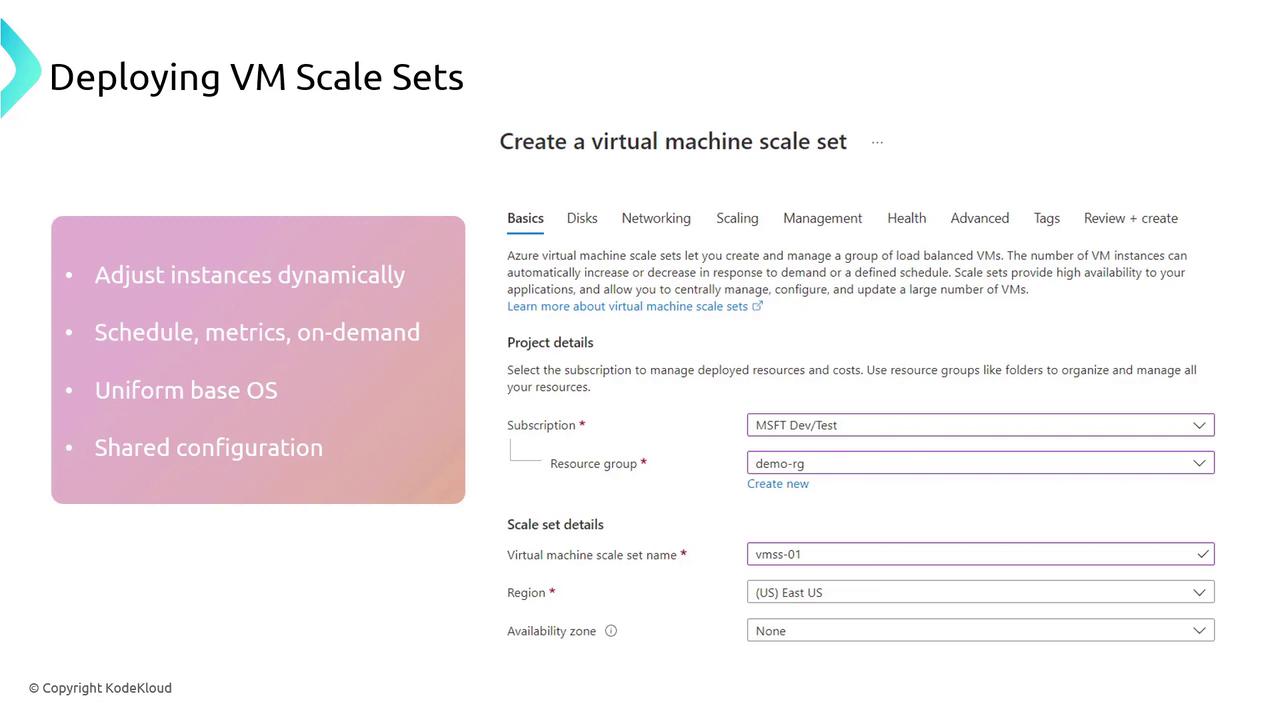Click the external link icon beside Learn more

click(757, 306)
